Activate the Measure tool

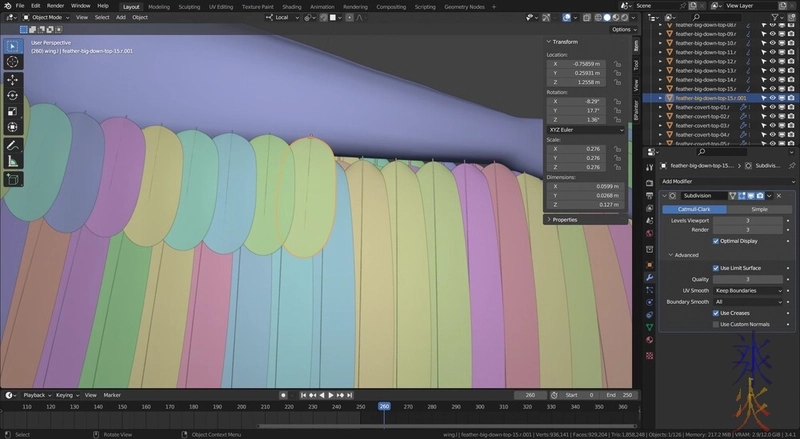click(x=13, y=161)
